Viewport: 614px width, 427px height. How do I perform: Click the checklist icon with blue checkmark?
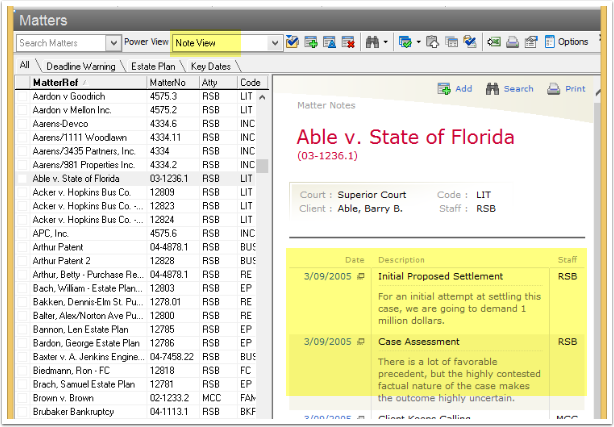[x=470, y=42]
